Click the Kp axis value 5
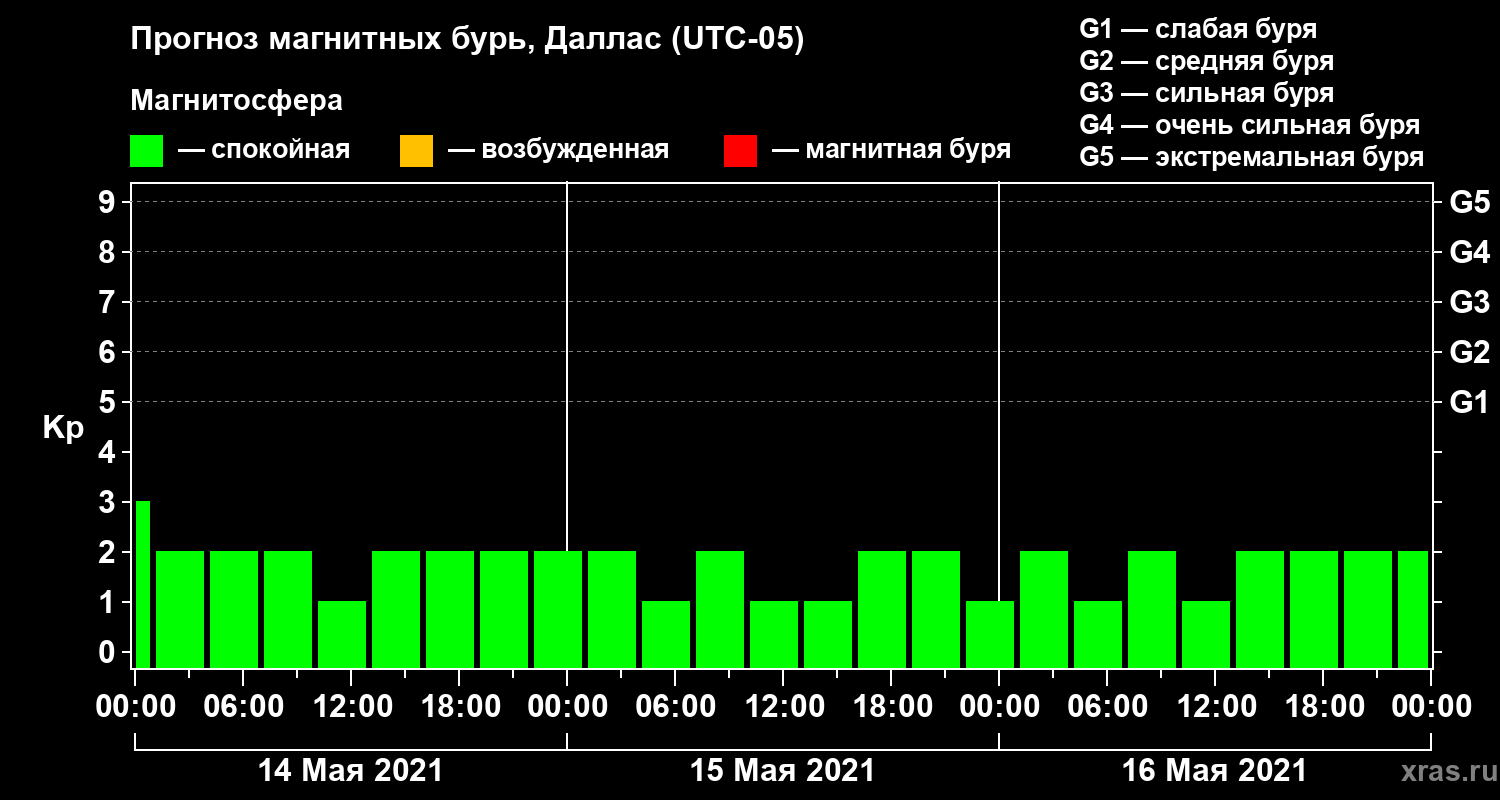The height and width of the screenshot is (800, 1500). point(109,402)
